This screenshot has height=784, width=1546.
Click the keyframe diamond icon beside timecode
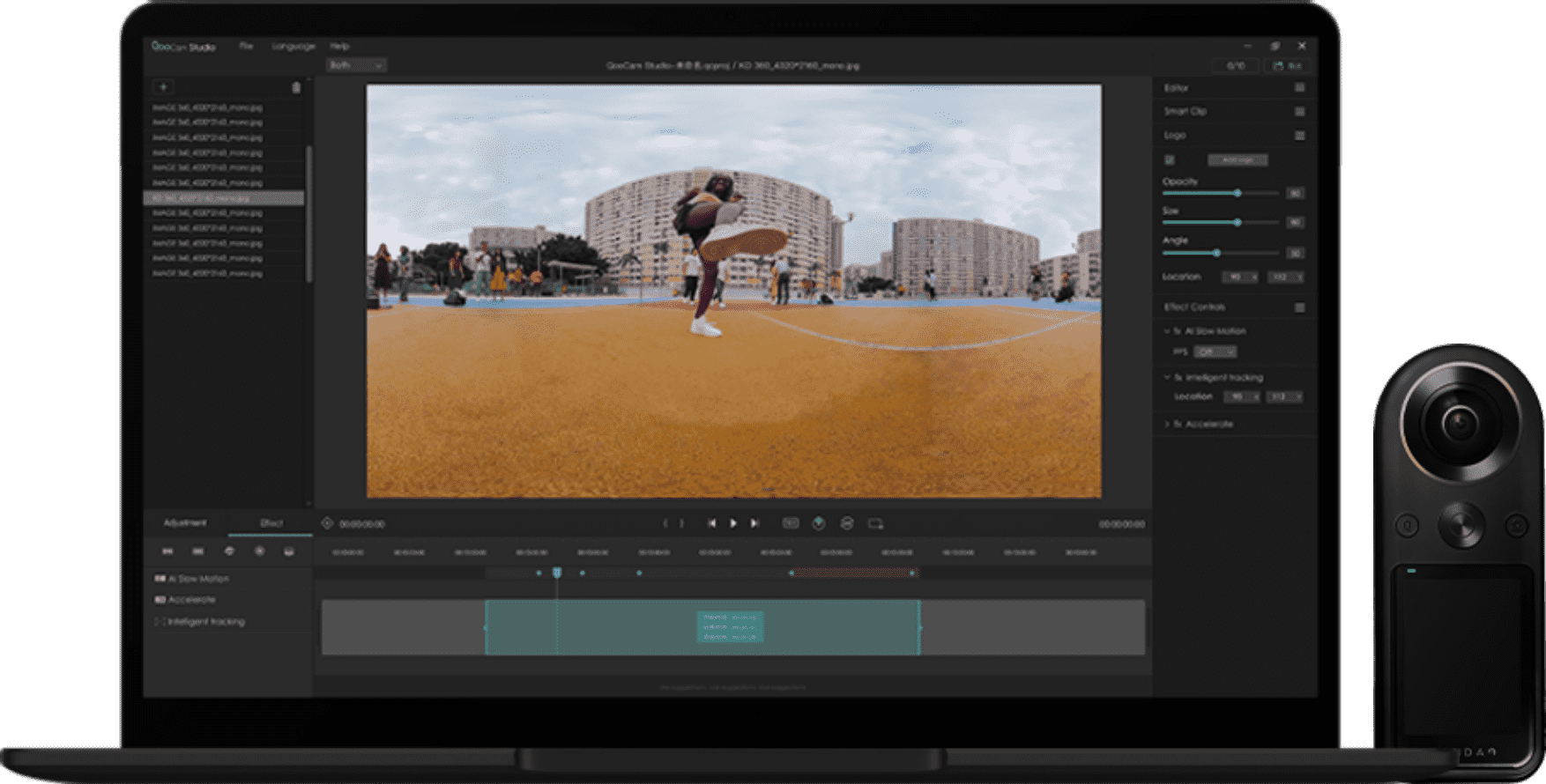(327, 523)
